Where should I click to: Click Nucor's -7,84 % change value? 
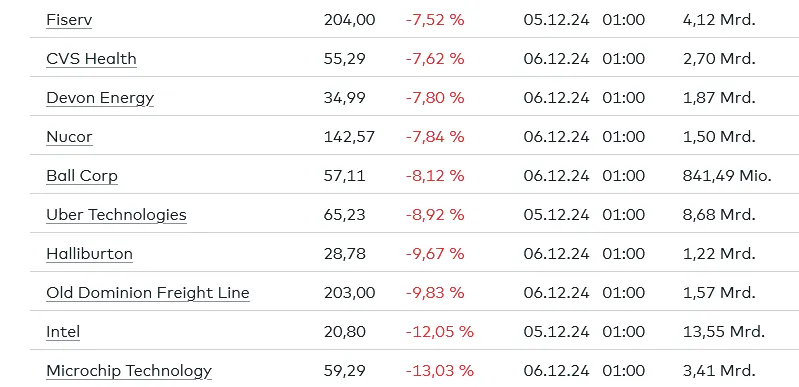point(435,137)
